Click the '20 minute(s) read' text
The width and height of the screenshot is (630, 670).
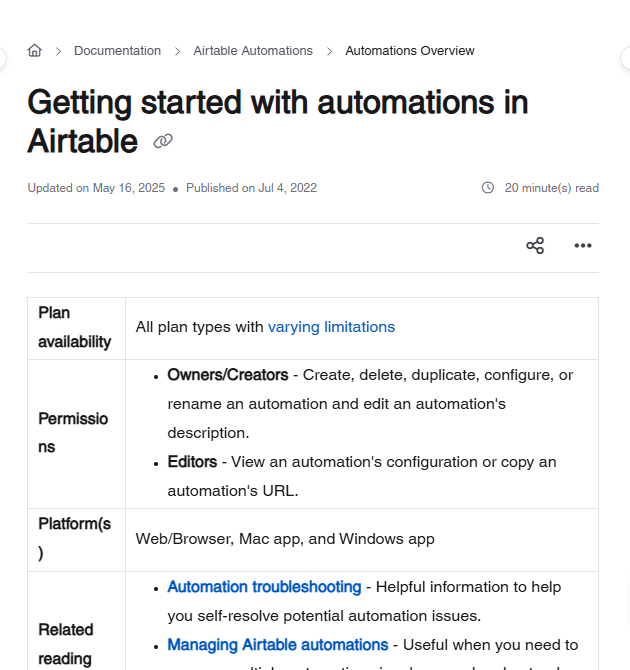click(x=551, y=188)
